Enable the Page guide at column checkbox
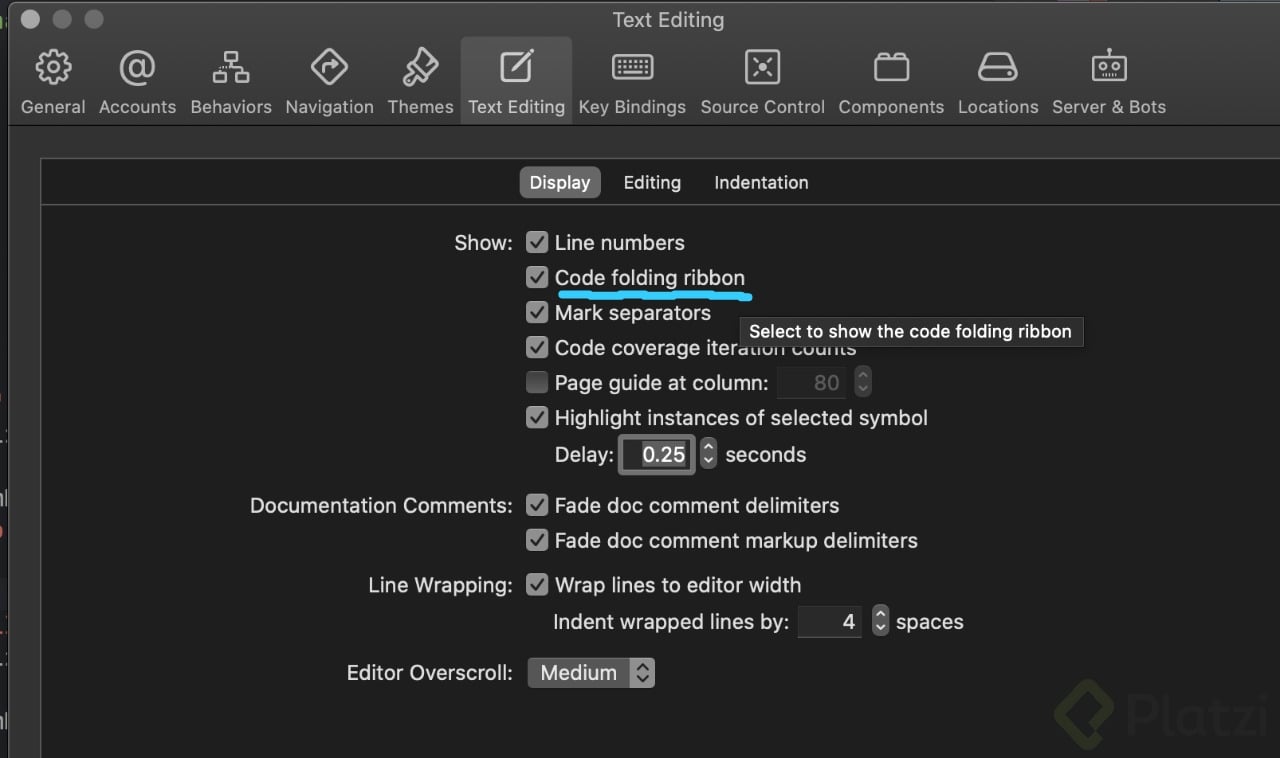Viewport: 1280px width, 758px height. (x=537, y=382)
